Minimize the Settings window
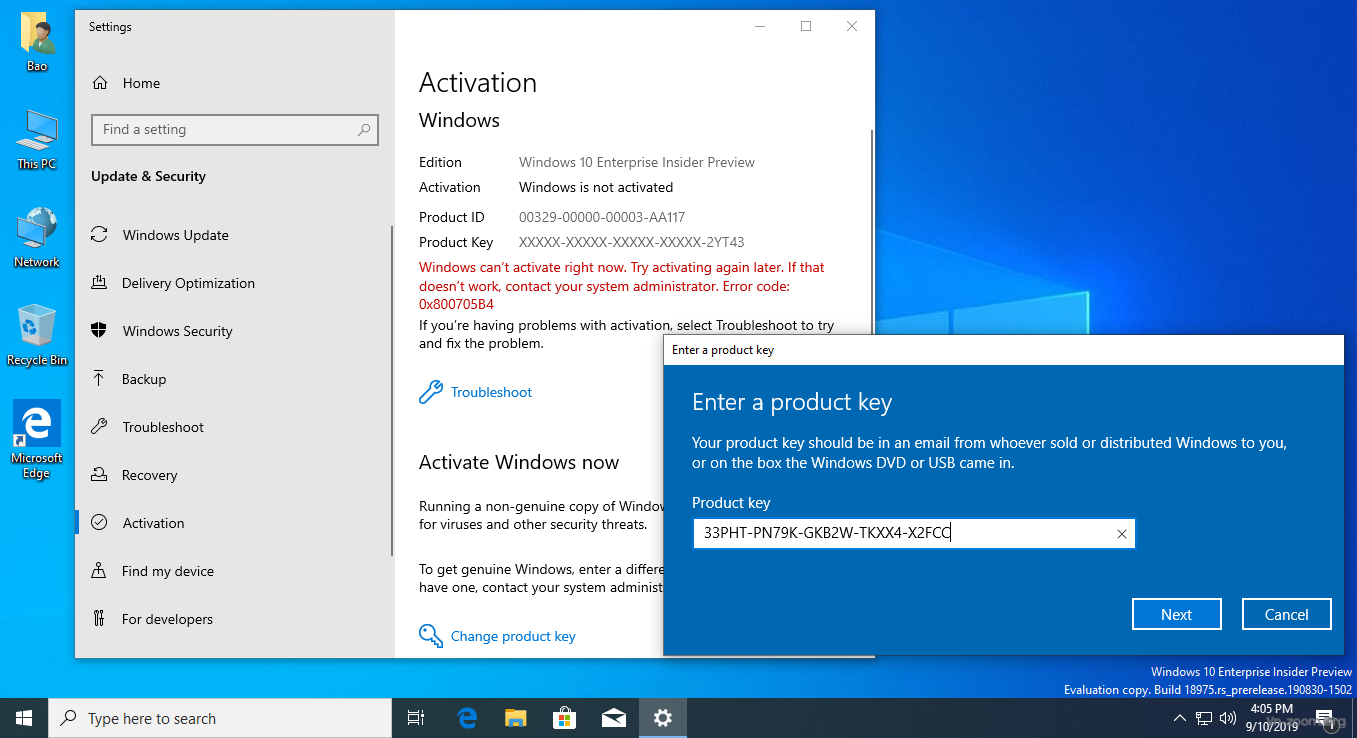The height and width of the screenshot is (738, 1357). (760, 27)
